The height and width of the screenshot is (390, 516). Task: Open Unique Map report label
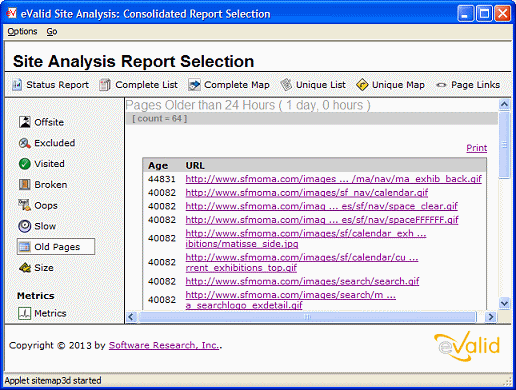tap(398, 85)
